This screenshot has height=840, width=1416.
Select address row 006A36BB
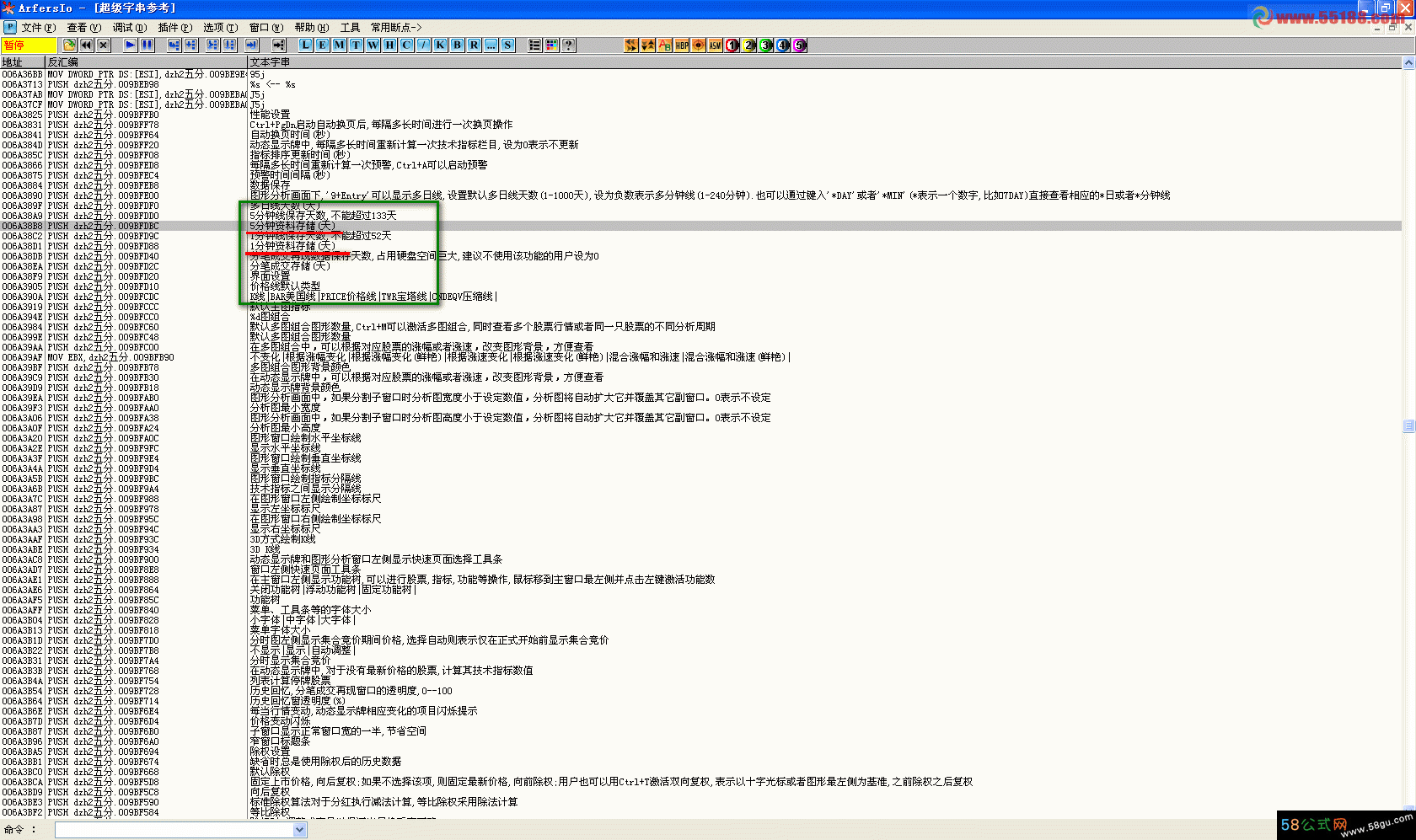coord(700,74)
